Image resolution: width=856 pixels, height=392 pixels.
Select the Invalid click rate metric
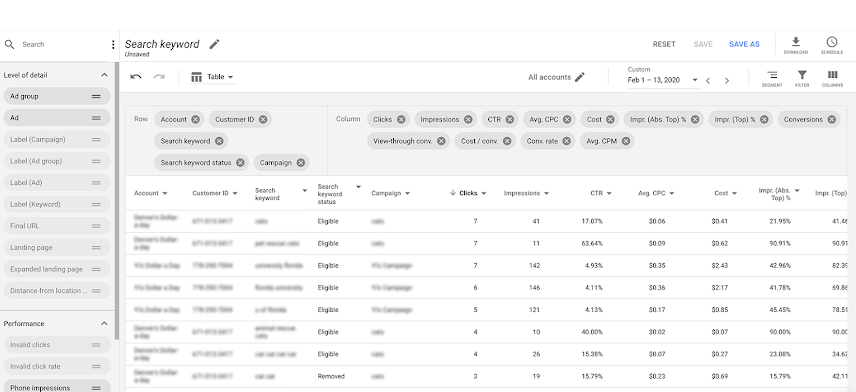click(57, 366)
